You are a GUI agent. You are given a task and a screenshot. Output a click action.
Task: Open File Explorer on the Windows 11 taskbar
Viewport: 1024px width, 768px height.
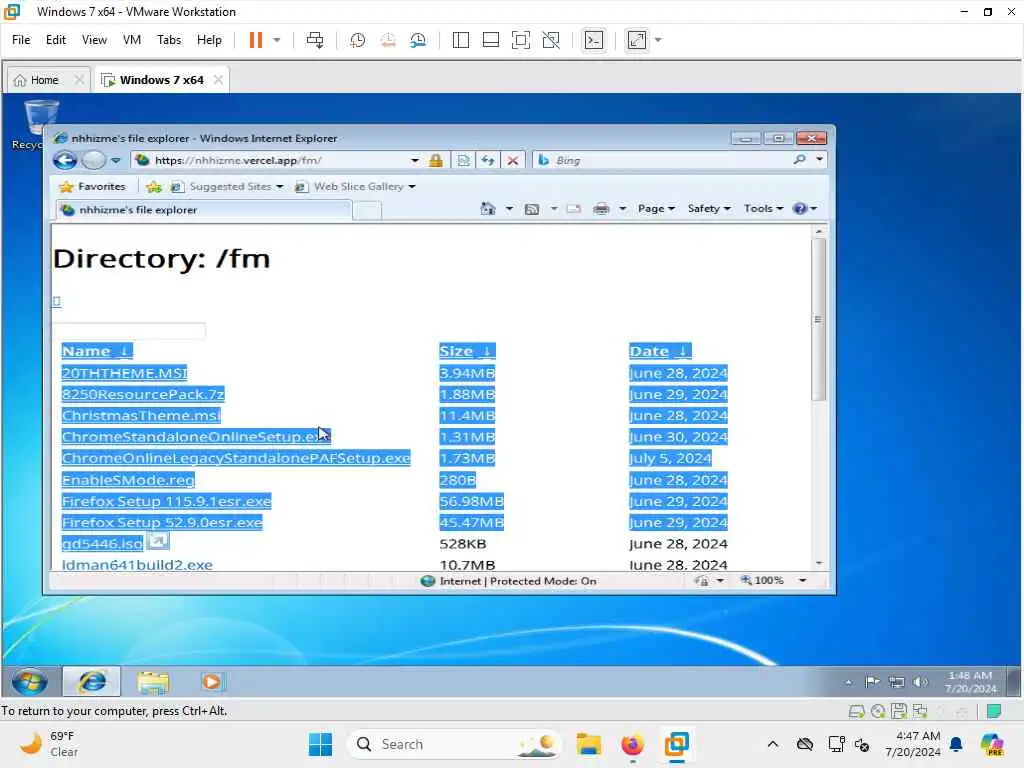coord(588,744)
